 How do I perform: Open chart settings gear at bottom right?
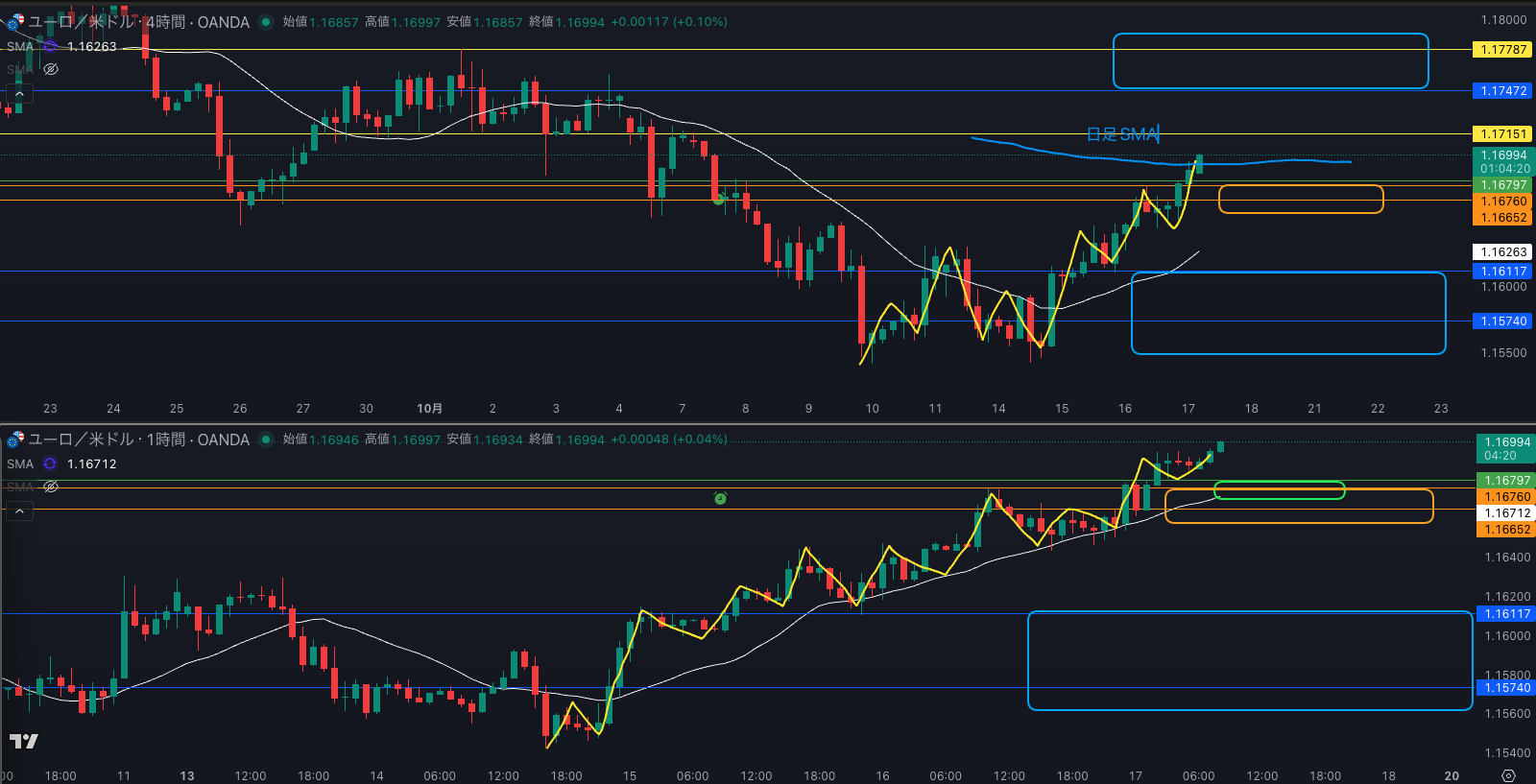click(1508, 775)
